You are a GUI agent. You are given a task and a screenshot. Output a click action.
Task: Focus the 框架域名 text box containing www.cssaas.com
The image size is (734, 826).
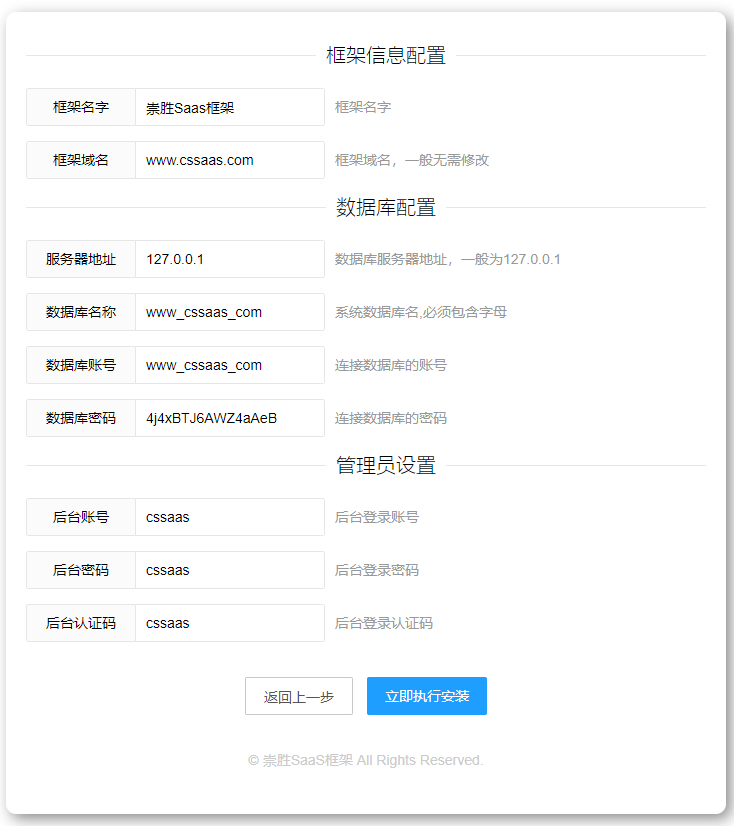click(x=229, y=160)
